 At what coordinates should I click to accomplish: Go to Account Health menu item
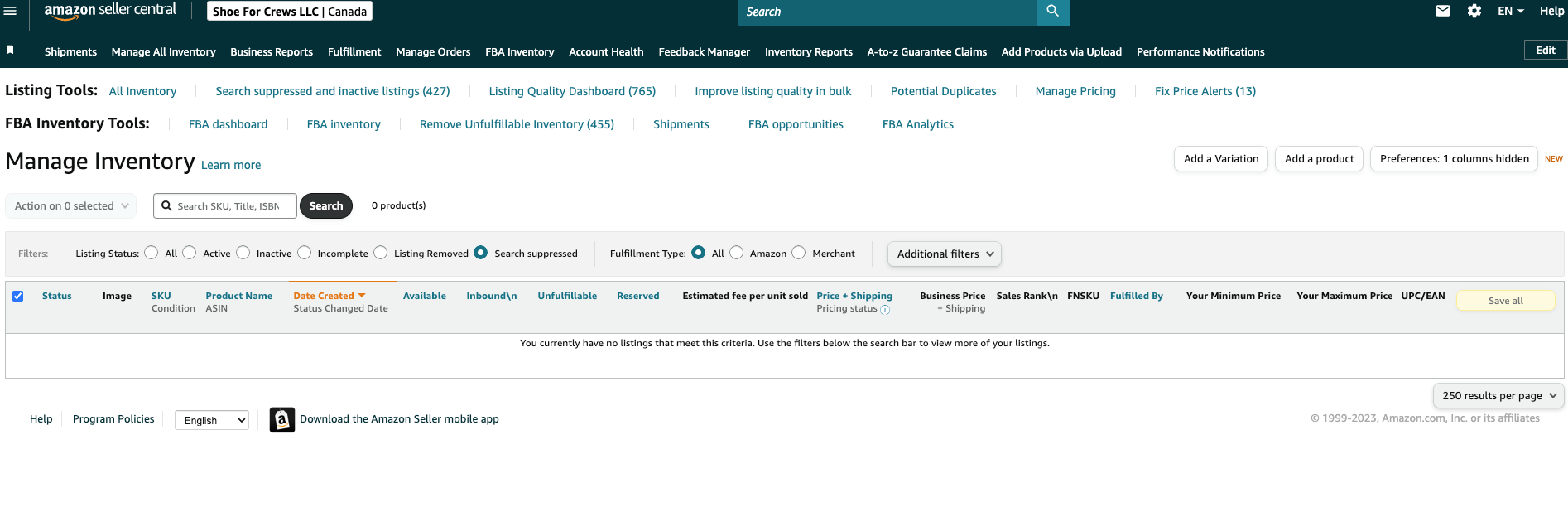(x=606, y=51)
